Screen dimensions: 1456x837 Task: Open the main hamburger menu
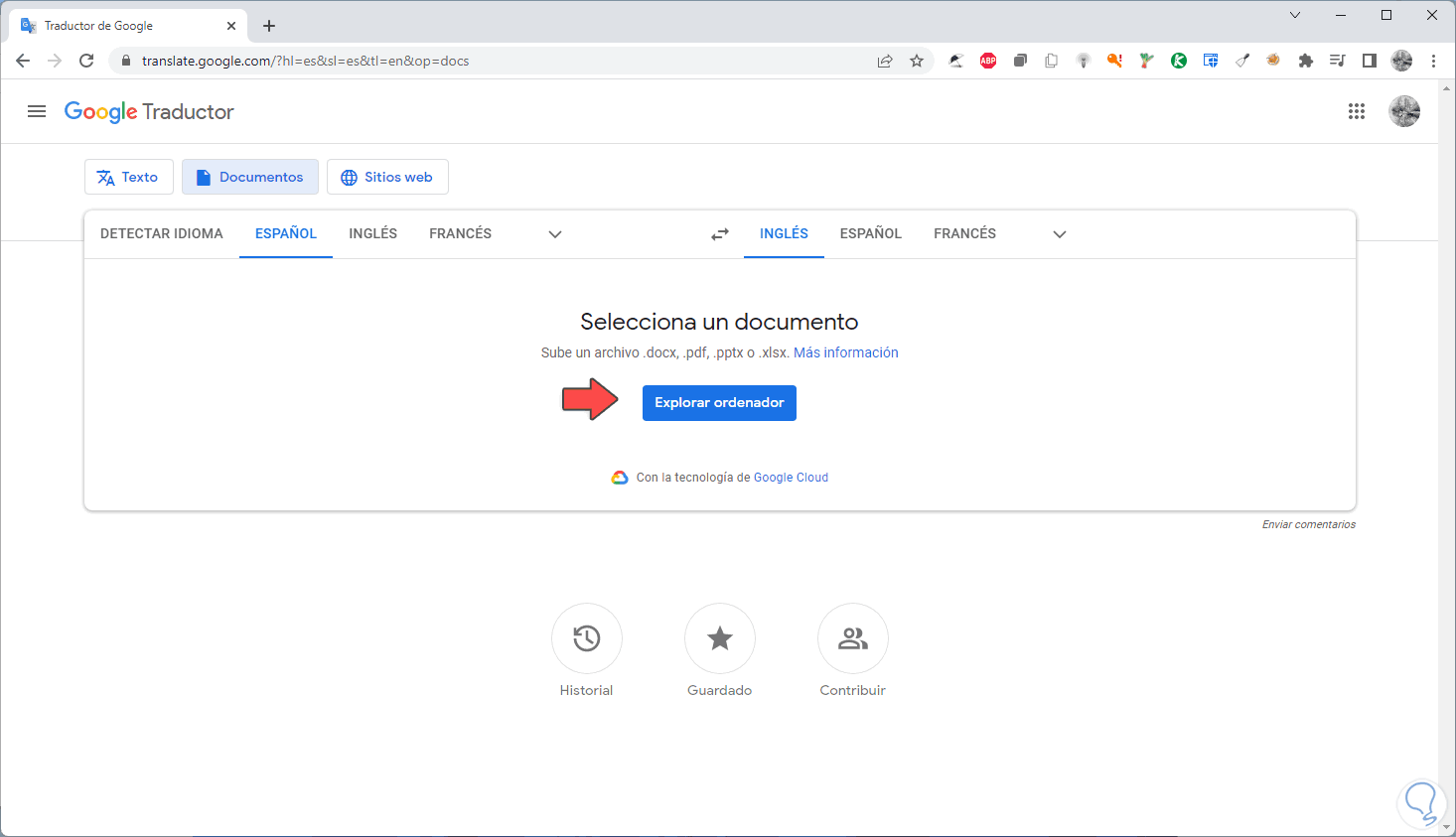pos(37,111)
